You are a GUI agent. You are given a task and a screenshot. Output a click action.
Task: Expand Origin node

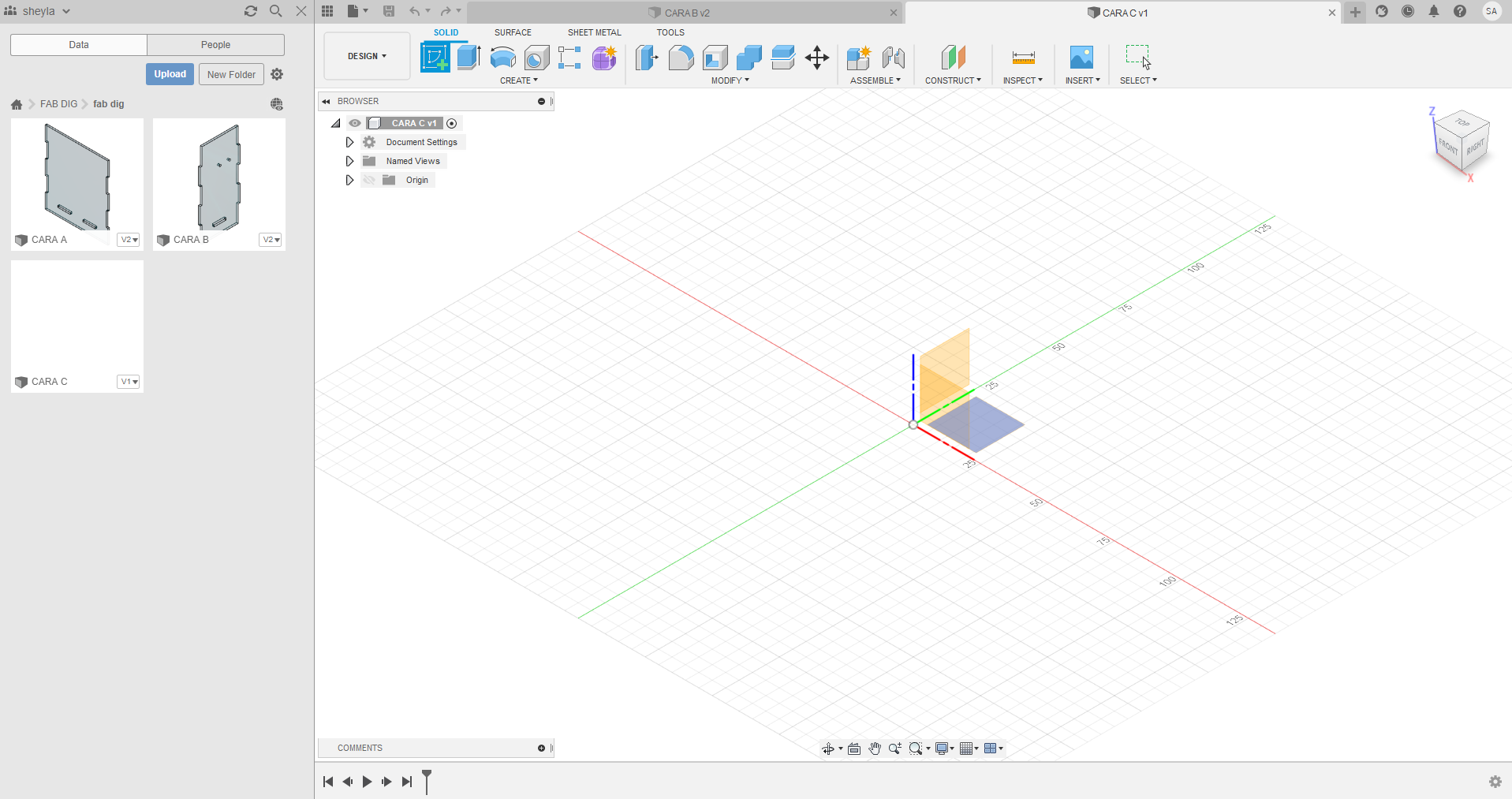point(349,180)
